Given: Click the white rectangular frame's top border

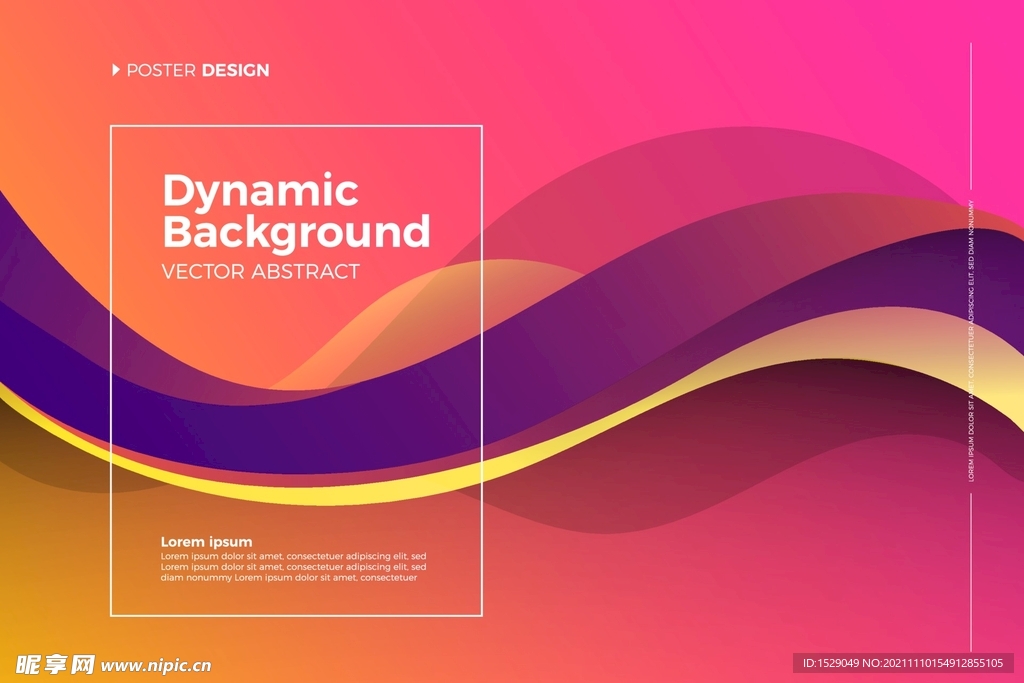Looking at the screenshot, I should click(296, 126).
